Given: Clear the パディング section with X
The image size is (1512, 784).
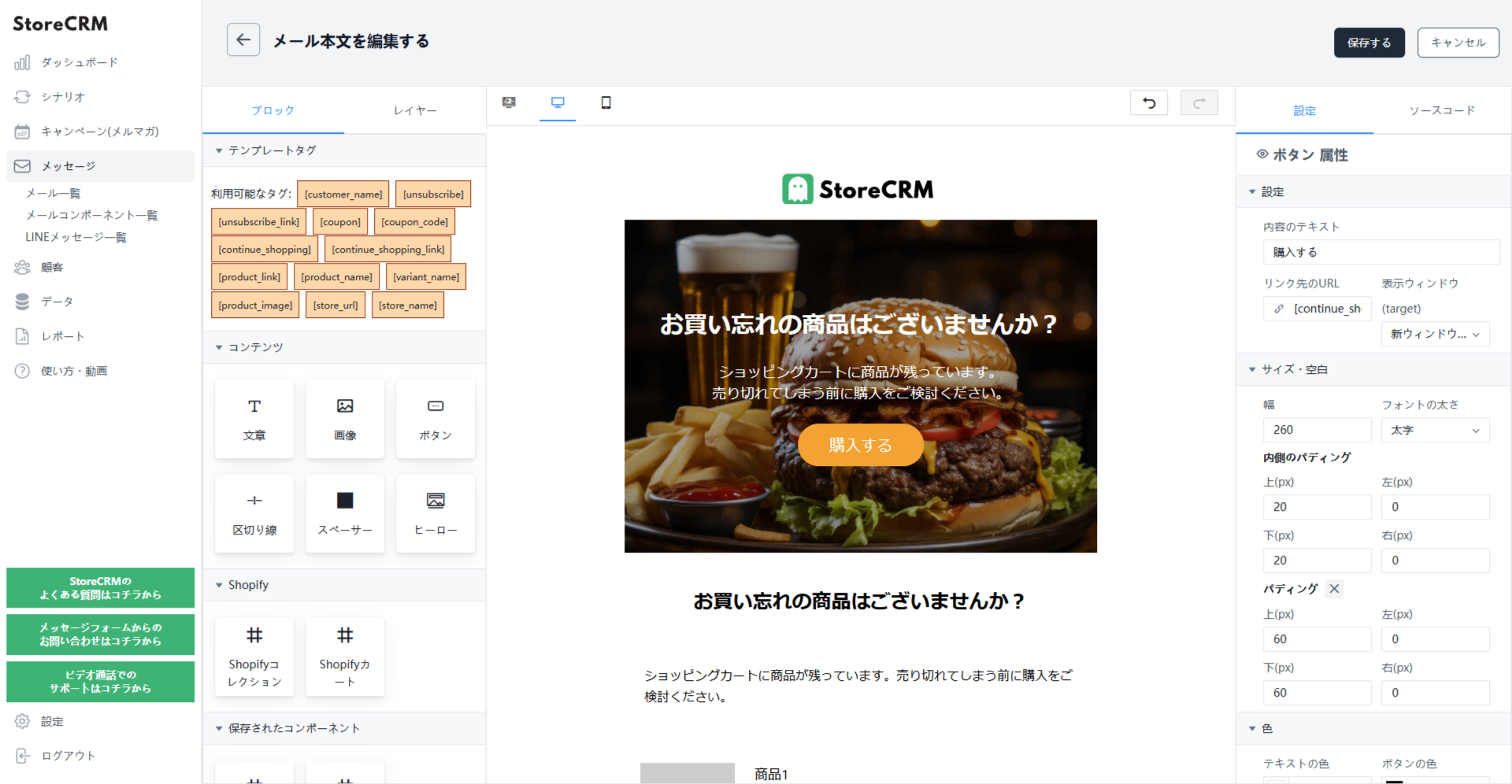Looking at the screenshot, I should [x=1334, y=589].
